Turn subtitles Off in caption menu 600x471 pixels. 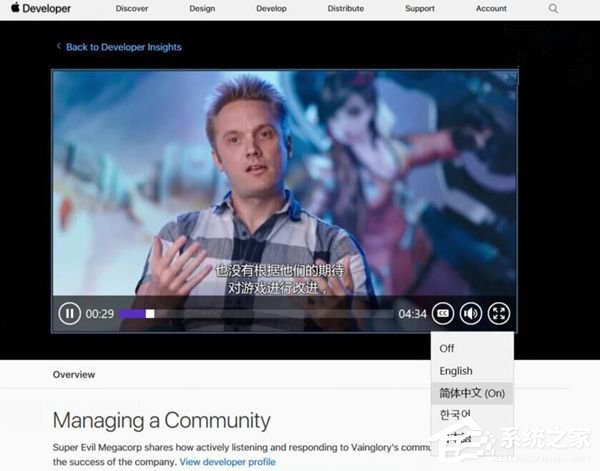coord(472,349)
